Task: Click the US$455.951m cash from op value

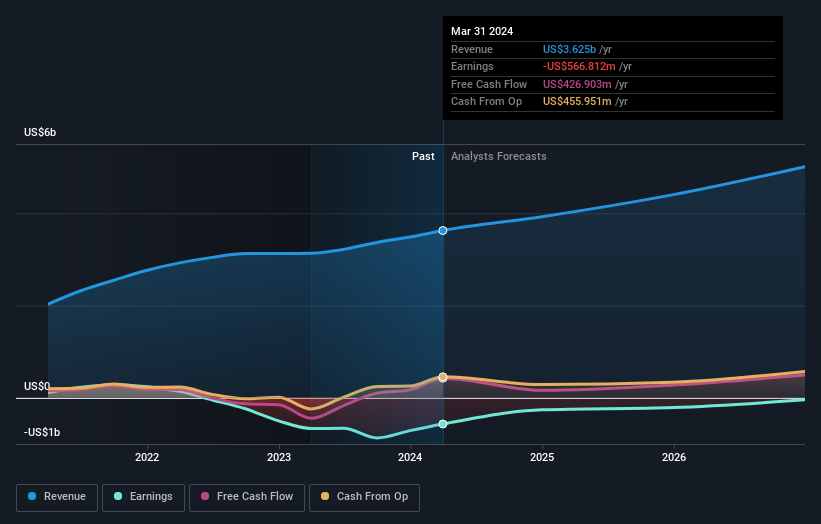Action: (x=577, y=102)
